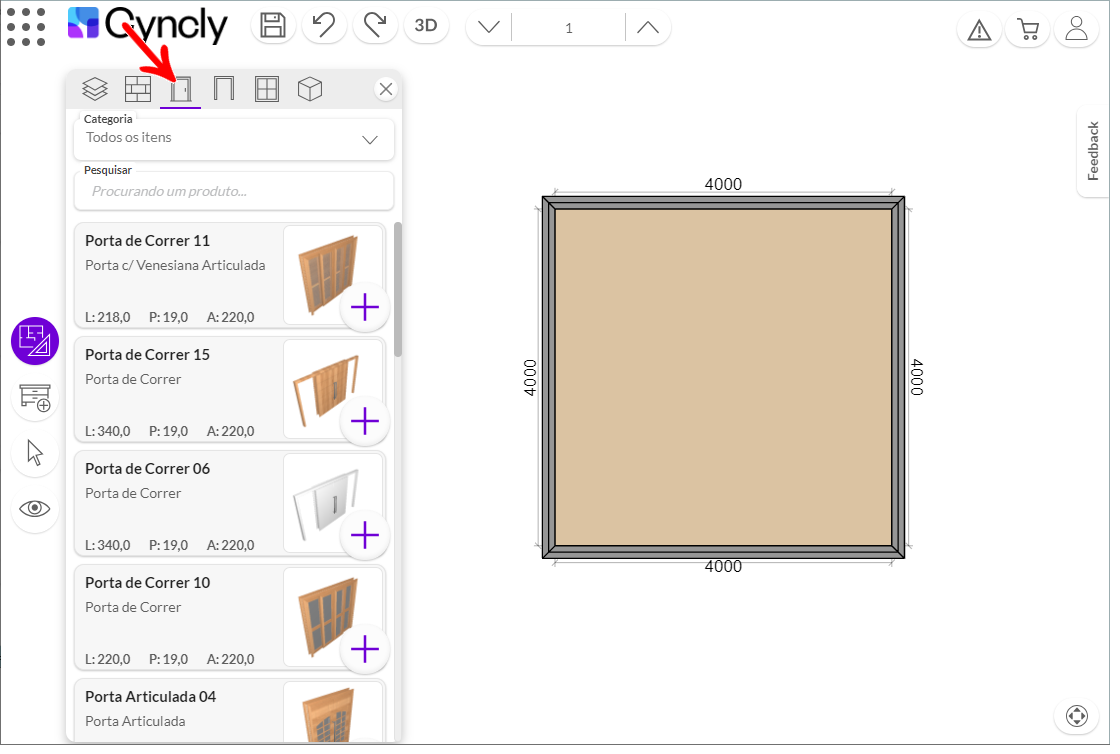Activate the selection pointer tool
Viewport: 1120px width, 754px height.
(x=34, y=453)
